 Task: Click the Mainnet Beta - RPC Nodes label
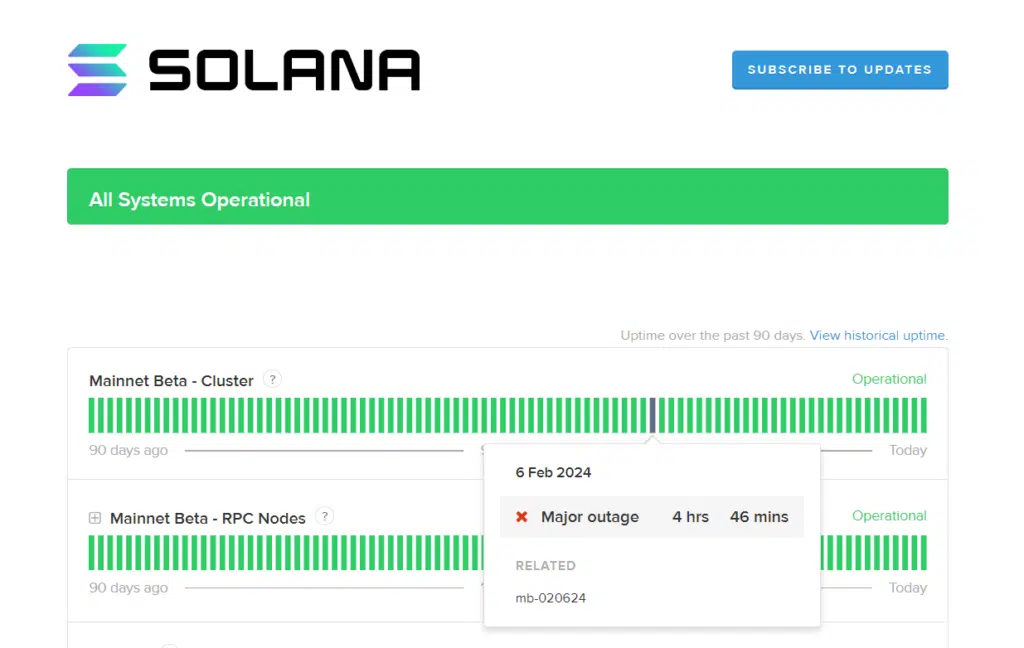(x=208, y=518)
